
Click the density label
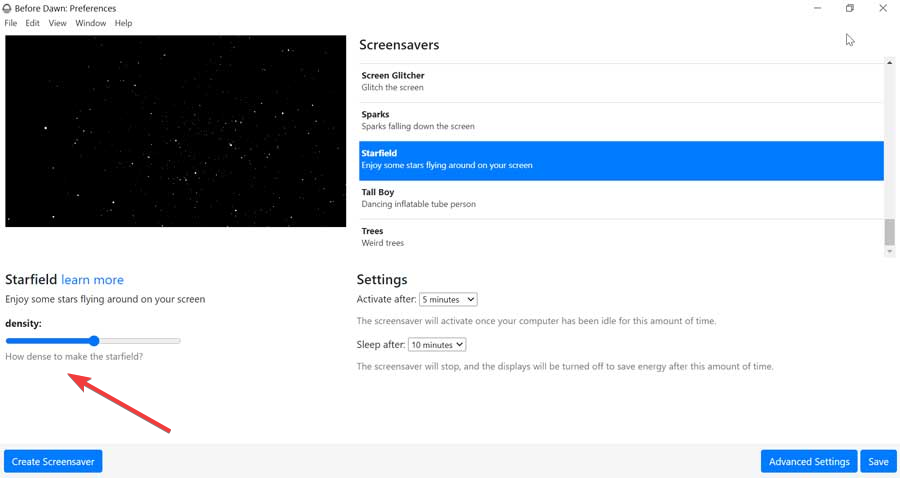point(24,324)
